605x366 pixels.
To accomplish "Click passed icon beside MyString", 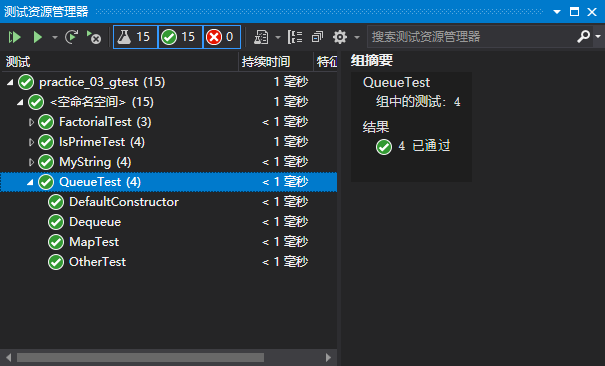I will [x=46, y=162].
